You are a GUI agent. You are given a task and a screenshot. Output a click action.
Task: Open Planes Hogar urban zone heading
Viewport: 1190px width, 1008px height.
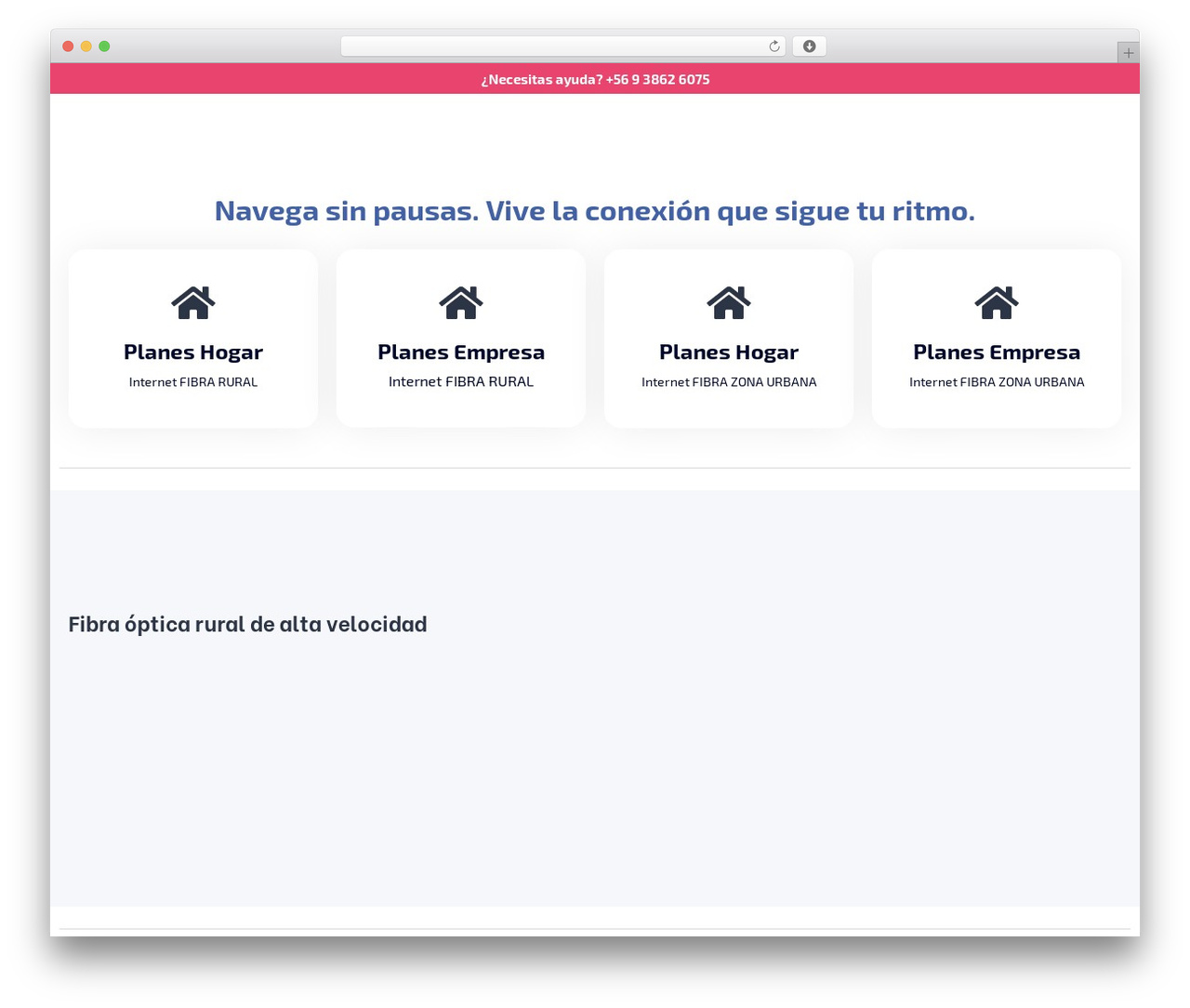click(x=729, y=352)
